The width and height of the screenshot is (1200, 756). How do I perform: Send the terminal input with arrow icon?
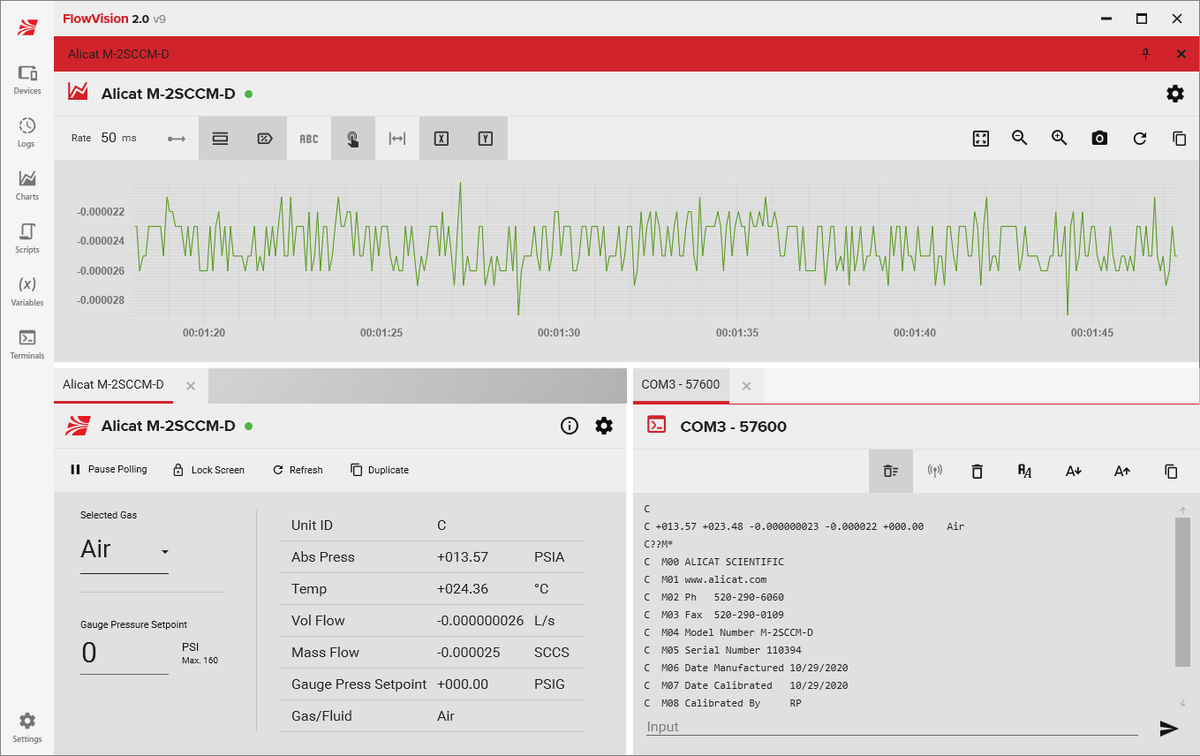click(1168, 728)
